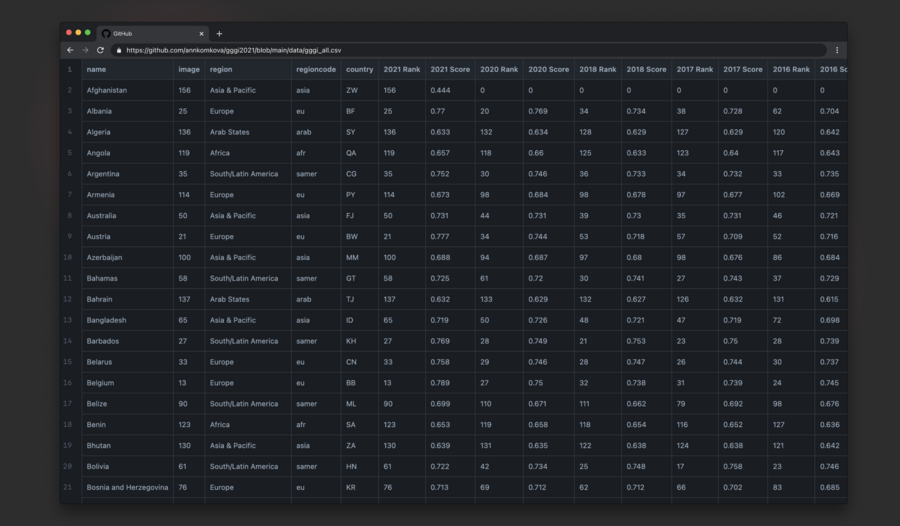
Task: Click the 'regioncode' column header
Action: point(314,69)
